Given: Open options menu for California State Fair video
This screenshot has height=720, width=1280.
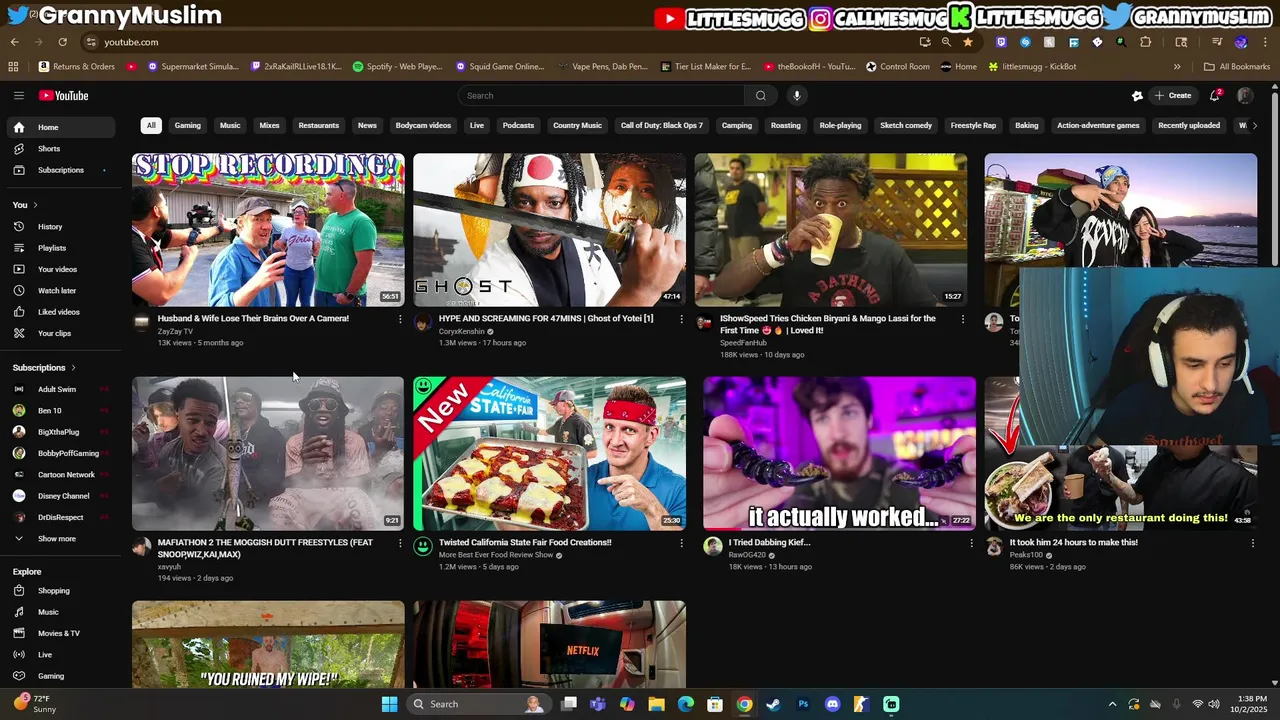Looking at the screenshot, I should click(x=681, y=543).
